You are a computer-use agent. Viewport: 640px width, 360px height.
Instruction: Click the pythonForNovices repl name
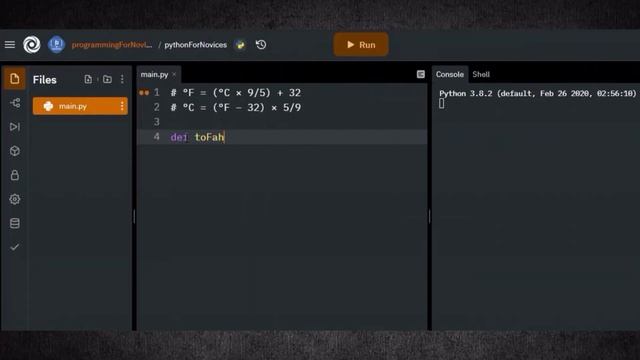pyautogui.click(x=196, y=45)
